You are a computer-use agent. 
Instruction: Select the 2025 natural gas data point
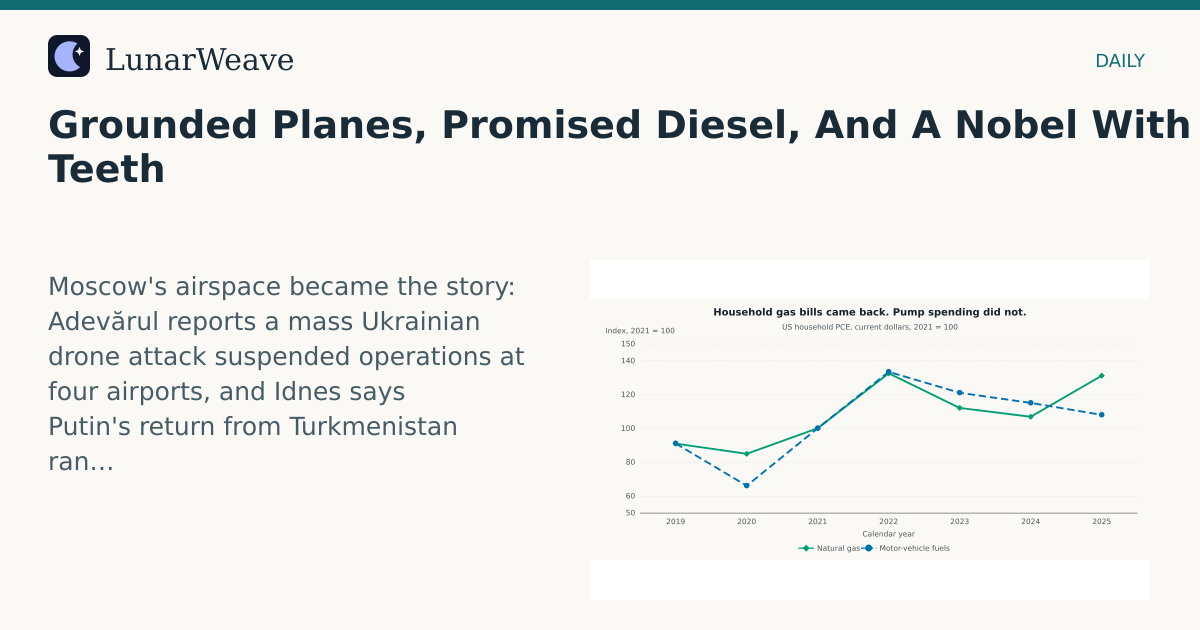coord(1101,376)
